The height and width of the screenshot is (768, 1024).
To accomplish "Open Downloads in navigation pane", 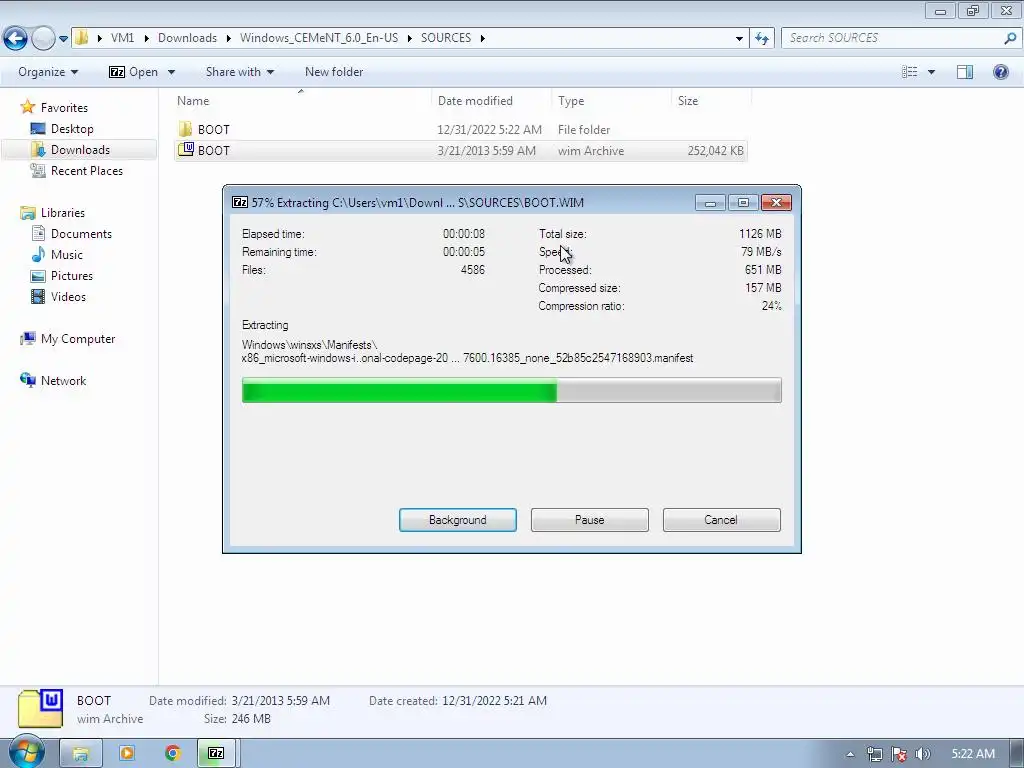I will [80, 150].
